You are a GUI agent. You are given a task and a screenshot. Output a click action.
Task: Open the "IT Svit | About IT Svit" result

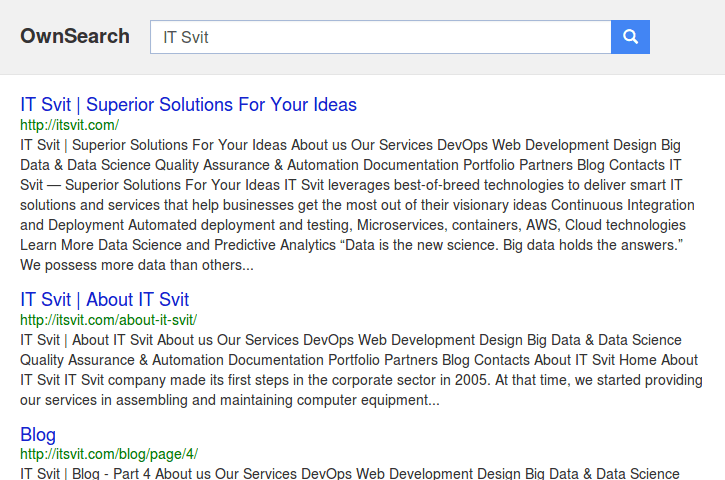point(104,300)
